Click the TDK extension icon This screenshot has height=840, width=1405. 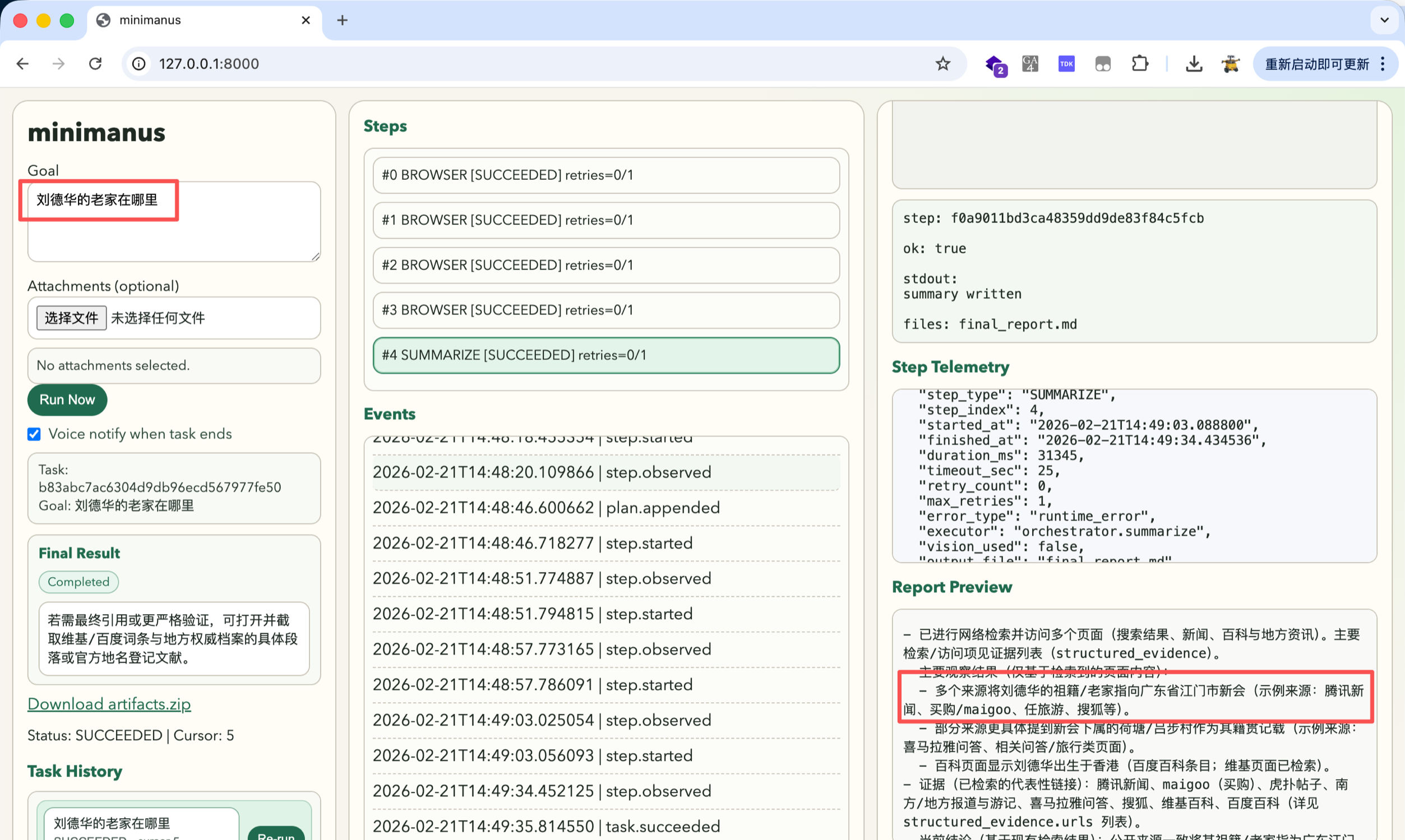pos(1066,64)
